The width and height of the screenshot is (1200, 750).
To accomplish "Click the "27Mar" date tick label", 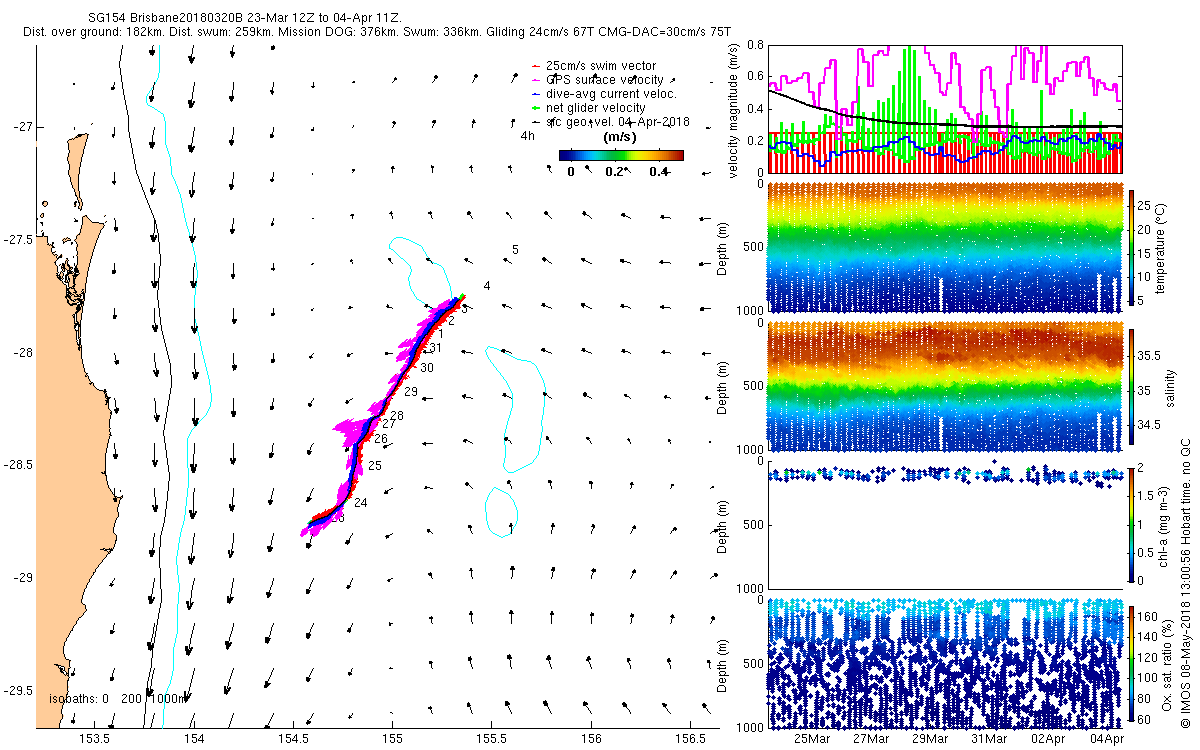I will (871, 739).
